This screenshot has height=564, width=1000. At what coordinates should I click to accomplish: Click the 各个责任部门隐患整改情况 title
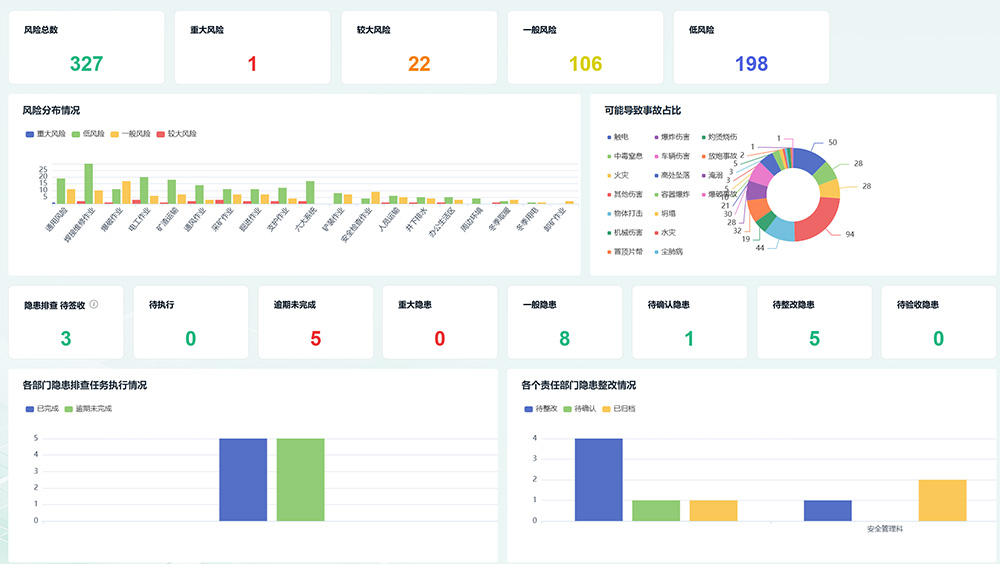[578, 385]
